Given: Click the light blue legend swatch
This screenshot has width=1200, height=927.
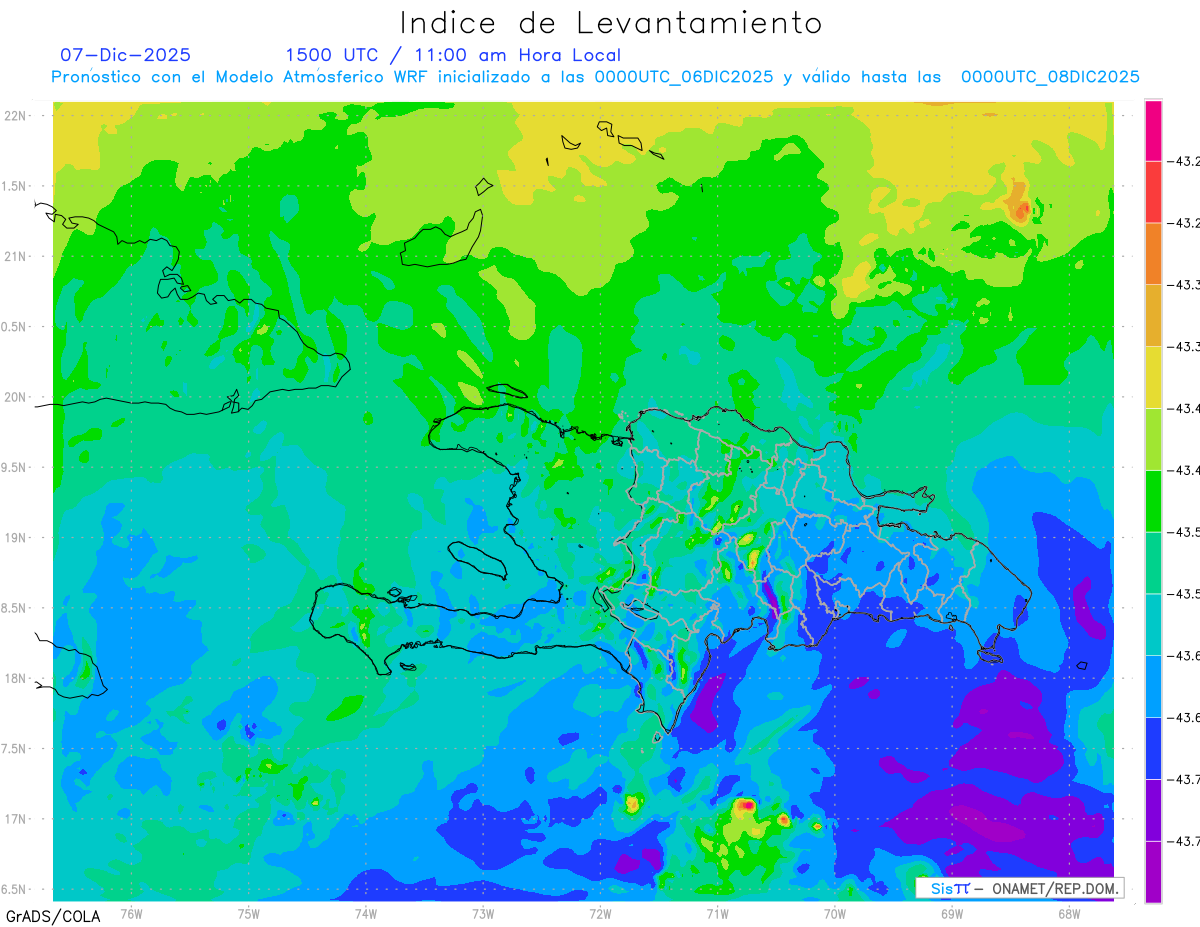Looking at the screenshot, I should [x=1153, y=686].
